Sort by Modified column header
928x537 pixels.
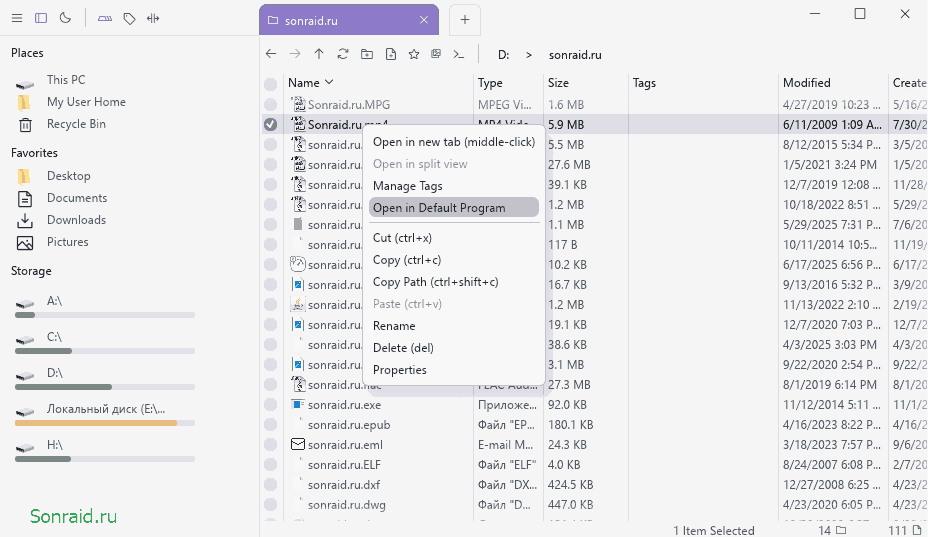[x=807, y=83]
